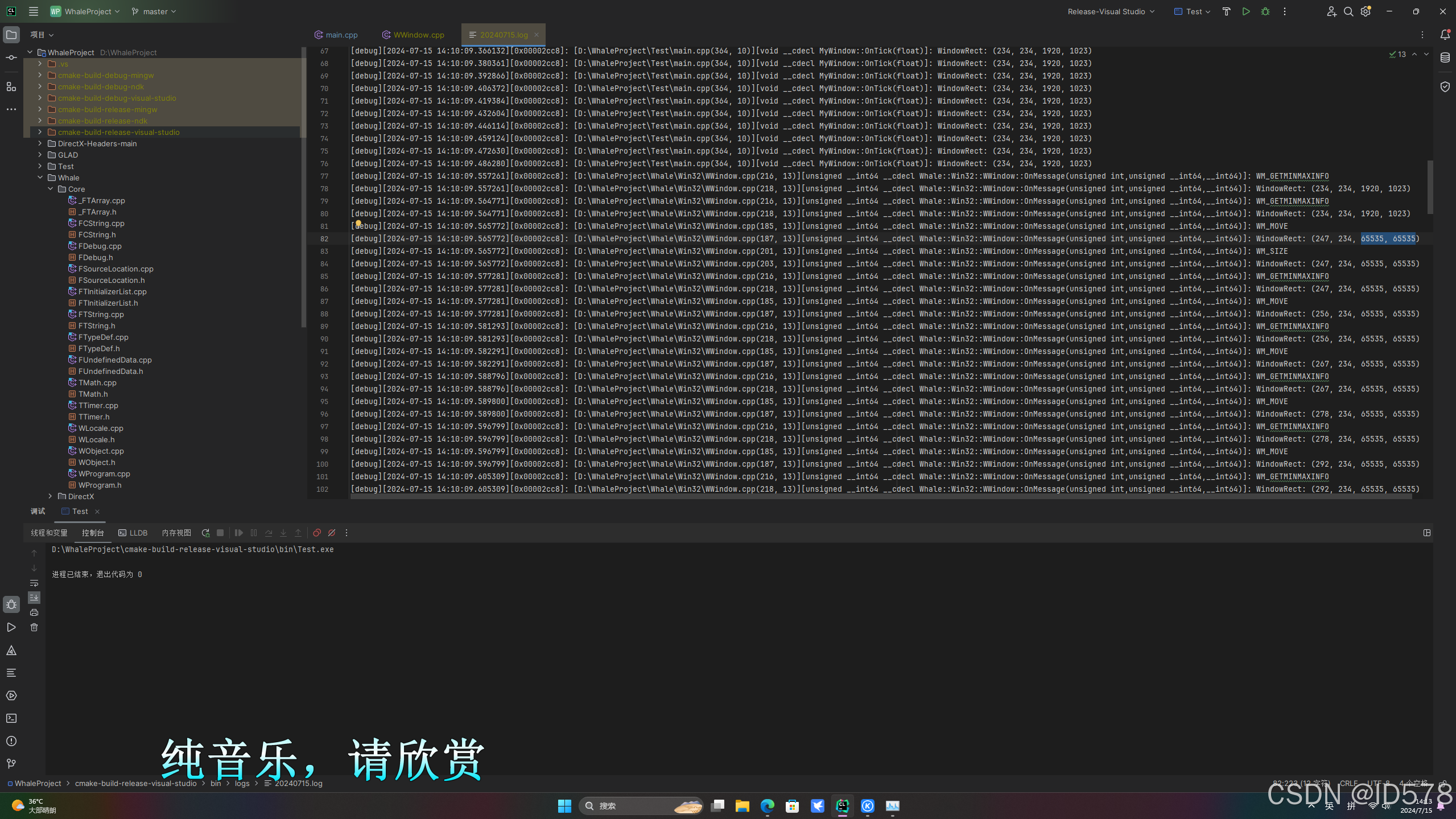Collapse the Core folder in project tree
Image resolution: width=1456 pixels, height=819 pixels.
pyautogui.click(x=51, y=188)
